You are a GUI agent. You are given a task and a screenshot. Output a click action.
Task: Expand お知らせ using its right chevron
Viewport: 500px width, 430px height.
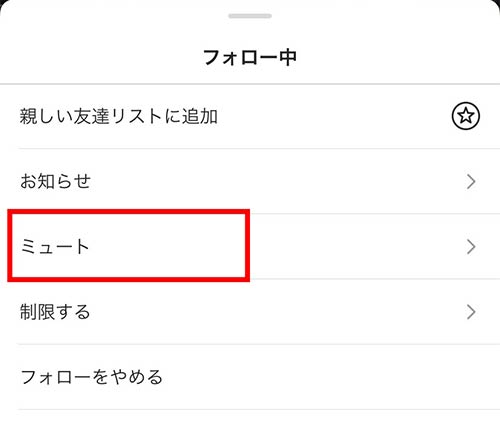point(471,182)
